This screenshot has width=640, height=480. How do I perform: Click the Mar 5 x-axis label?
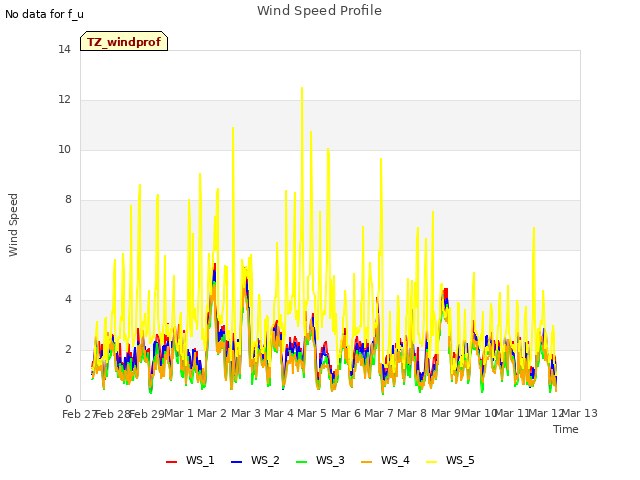312,413
